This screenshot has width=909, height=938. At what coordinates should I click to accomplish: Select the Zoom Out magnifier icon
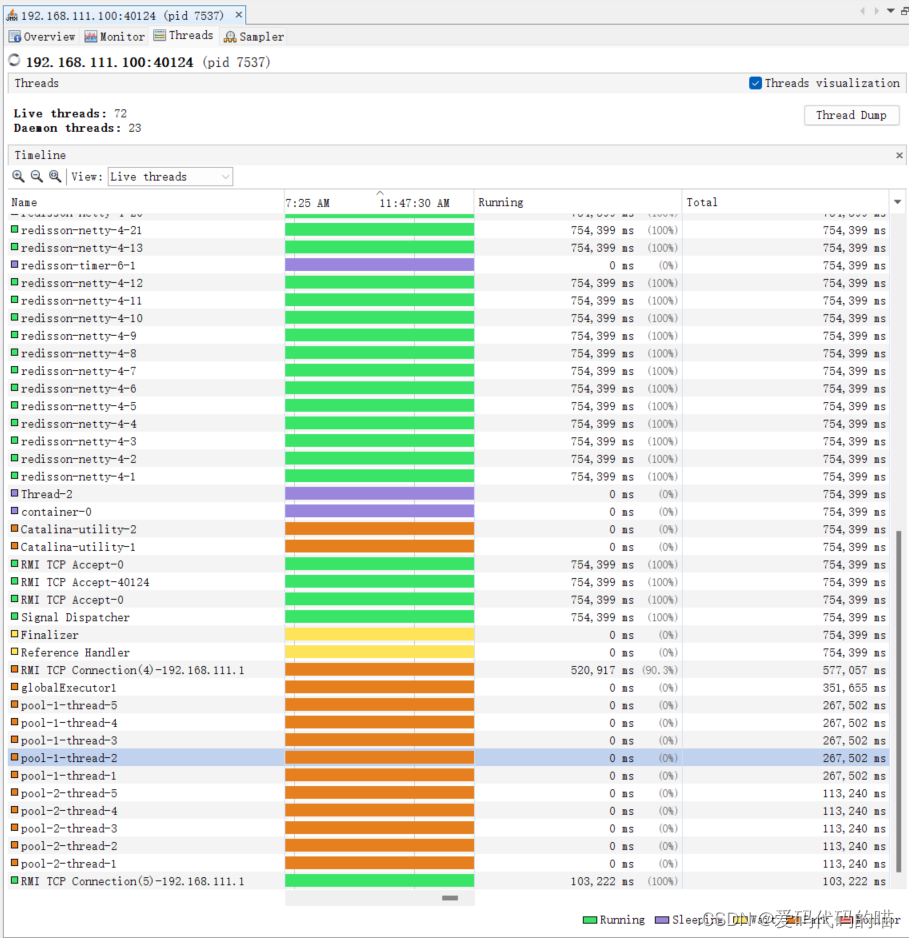pos(34,176)
